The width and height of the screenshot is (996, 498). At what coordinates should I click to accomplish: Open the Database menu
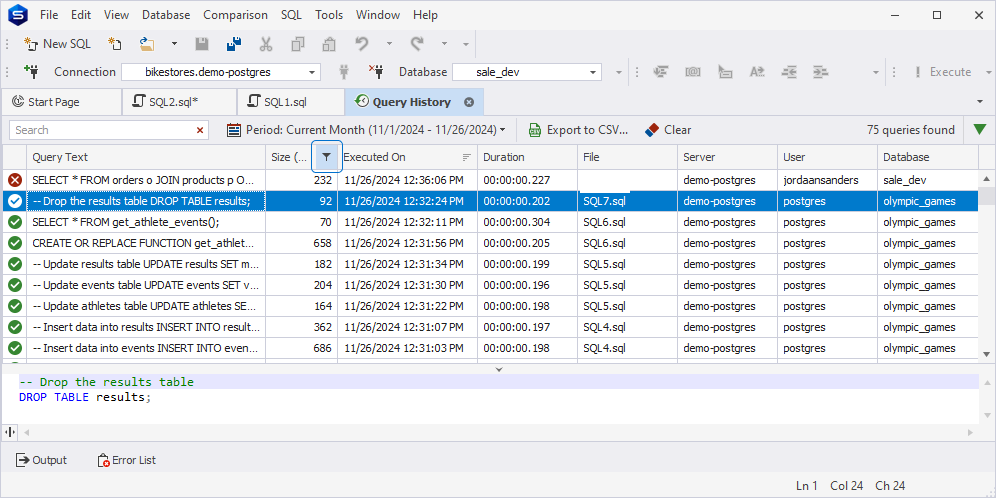[x=166, y=15]
